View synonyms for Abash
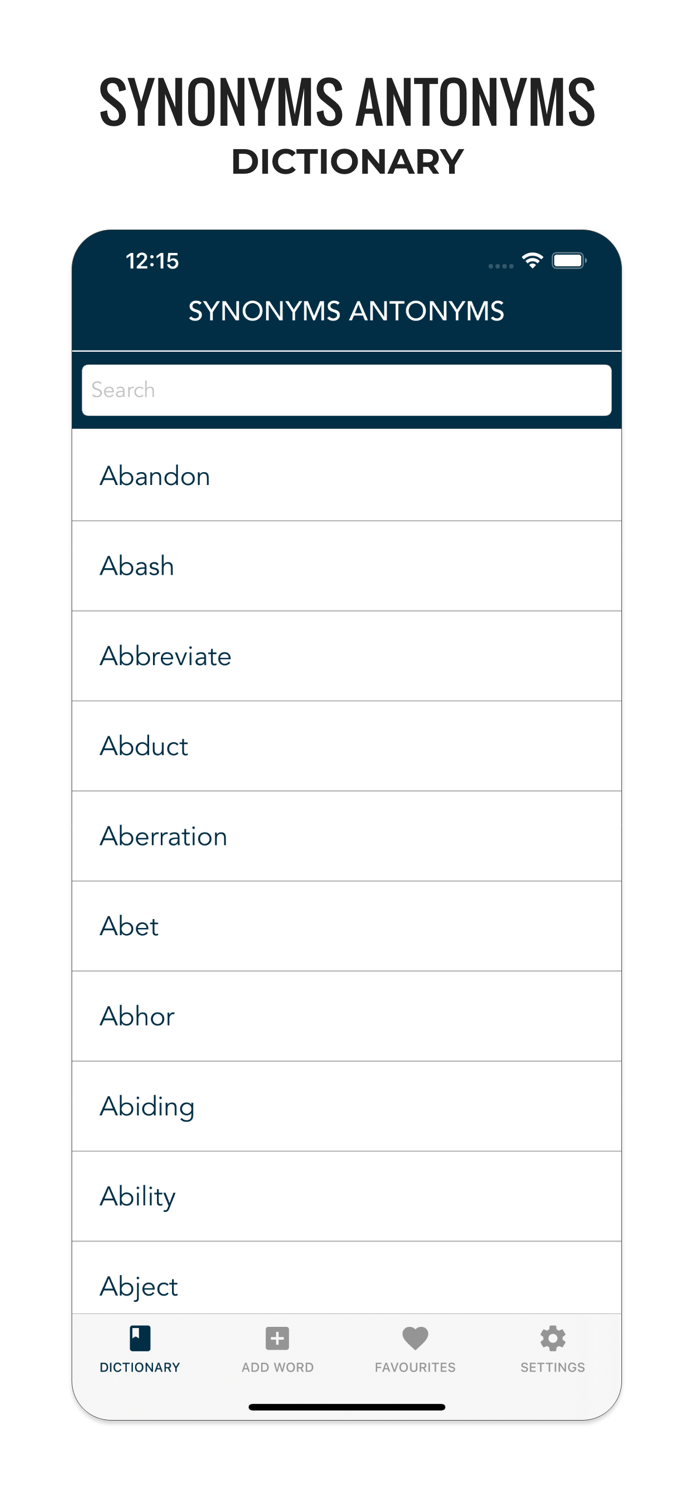Image resolution: width=693 pixels, height=1500 pixels. (x=346, y=566)
